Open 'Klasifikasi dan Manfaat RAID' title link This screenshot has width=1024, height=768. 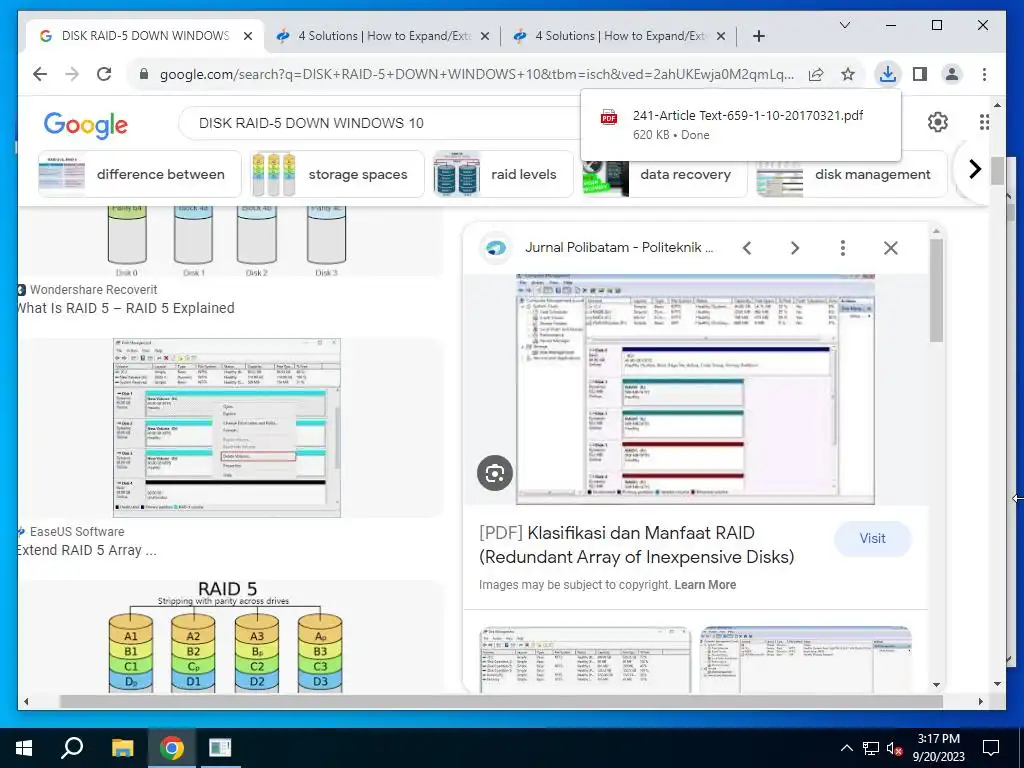[637, 545]
